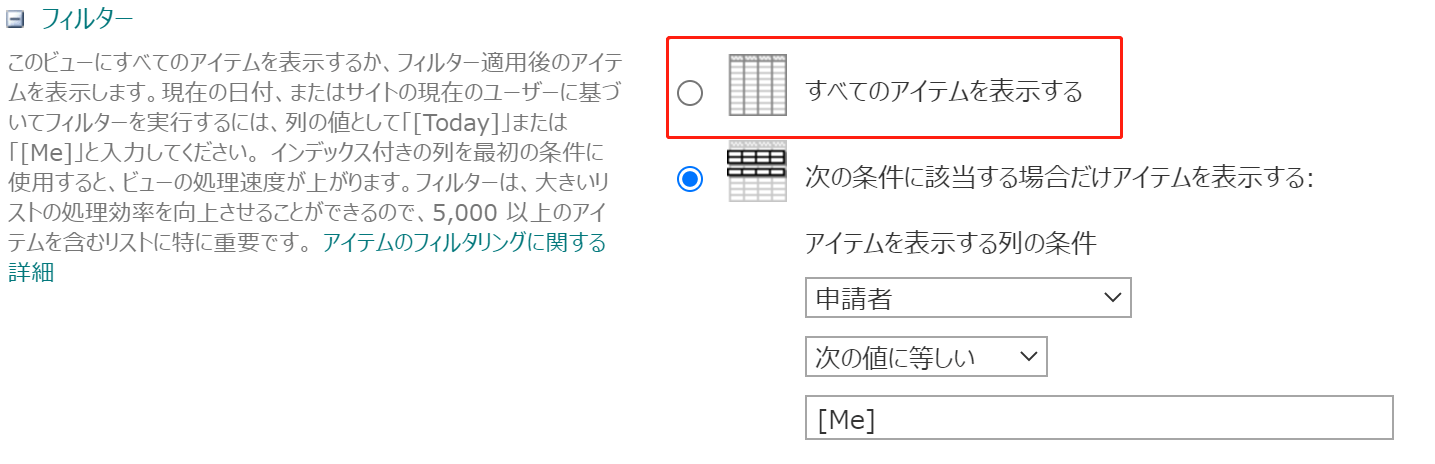This screenshot has height=464, width=1435.
Task: Click the all-items table grid icon
Action: (x=757, y=86)
